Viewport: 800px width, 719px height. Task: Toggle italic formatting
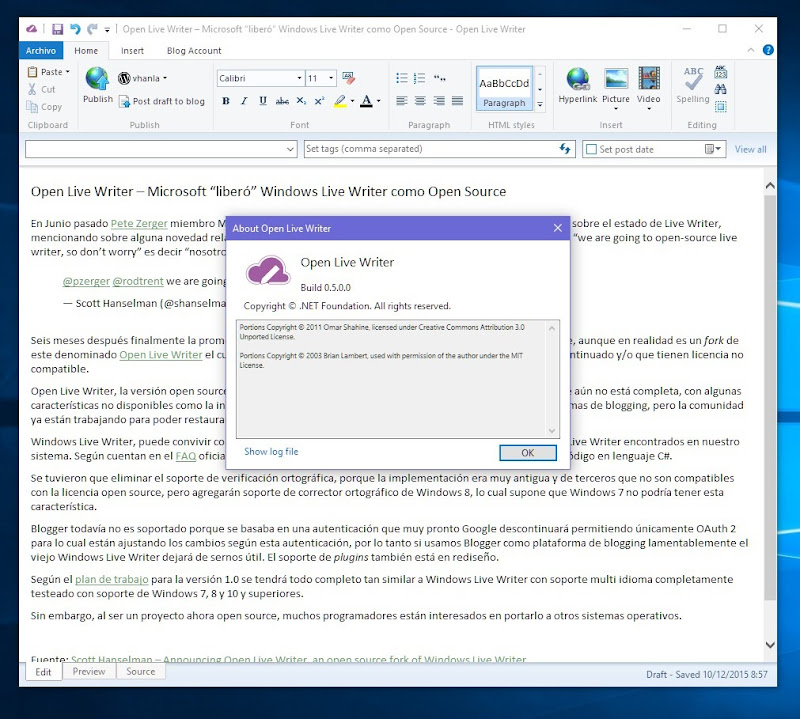[244, 101]
